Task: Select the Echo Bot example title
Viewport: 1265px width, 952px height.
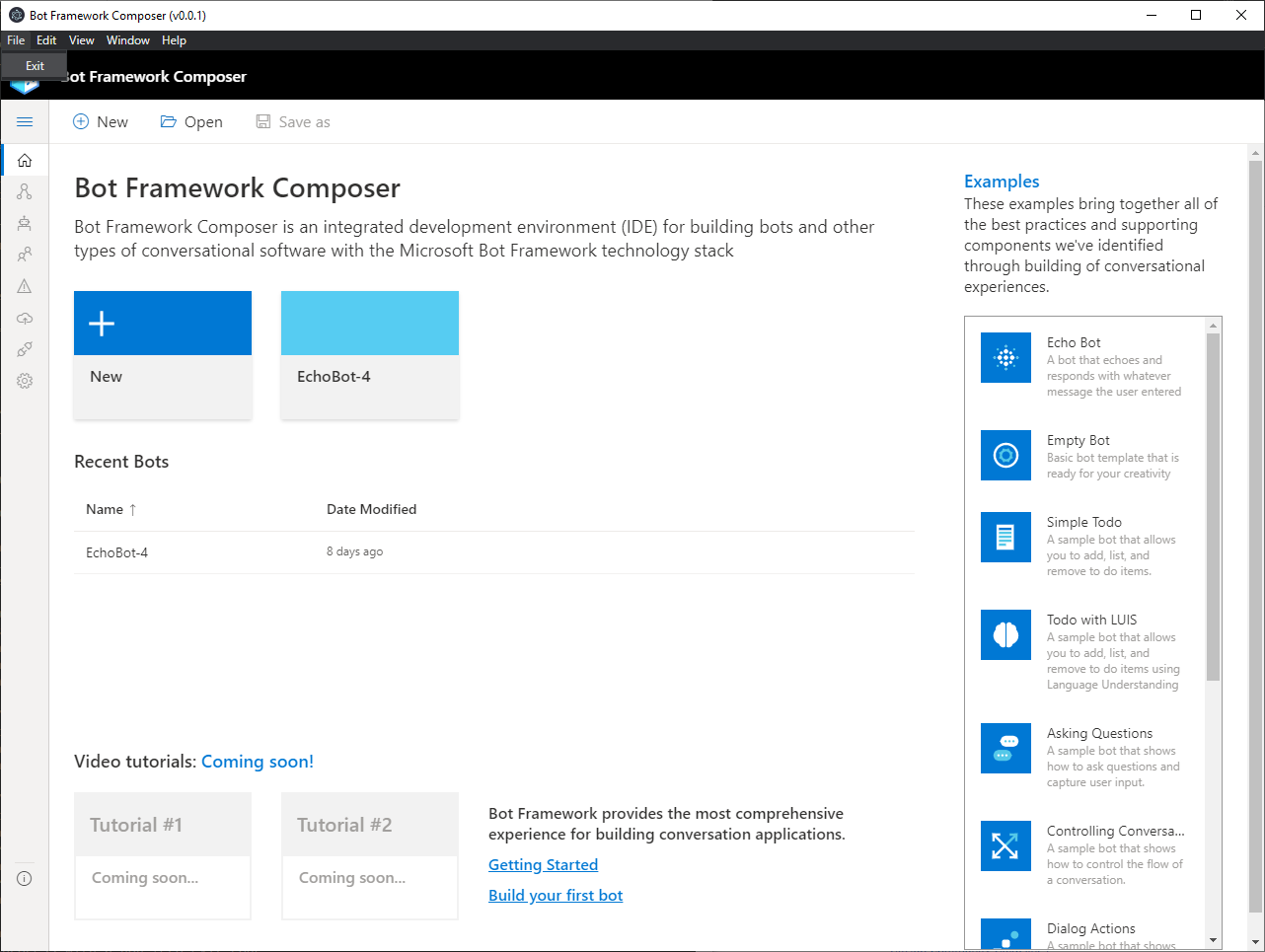Action: (1074, 342)
